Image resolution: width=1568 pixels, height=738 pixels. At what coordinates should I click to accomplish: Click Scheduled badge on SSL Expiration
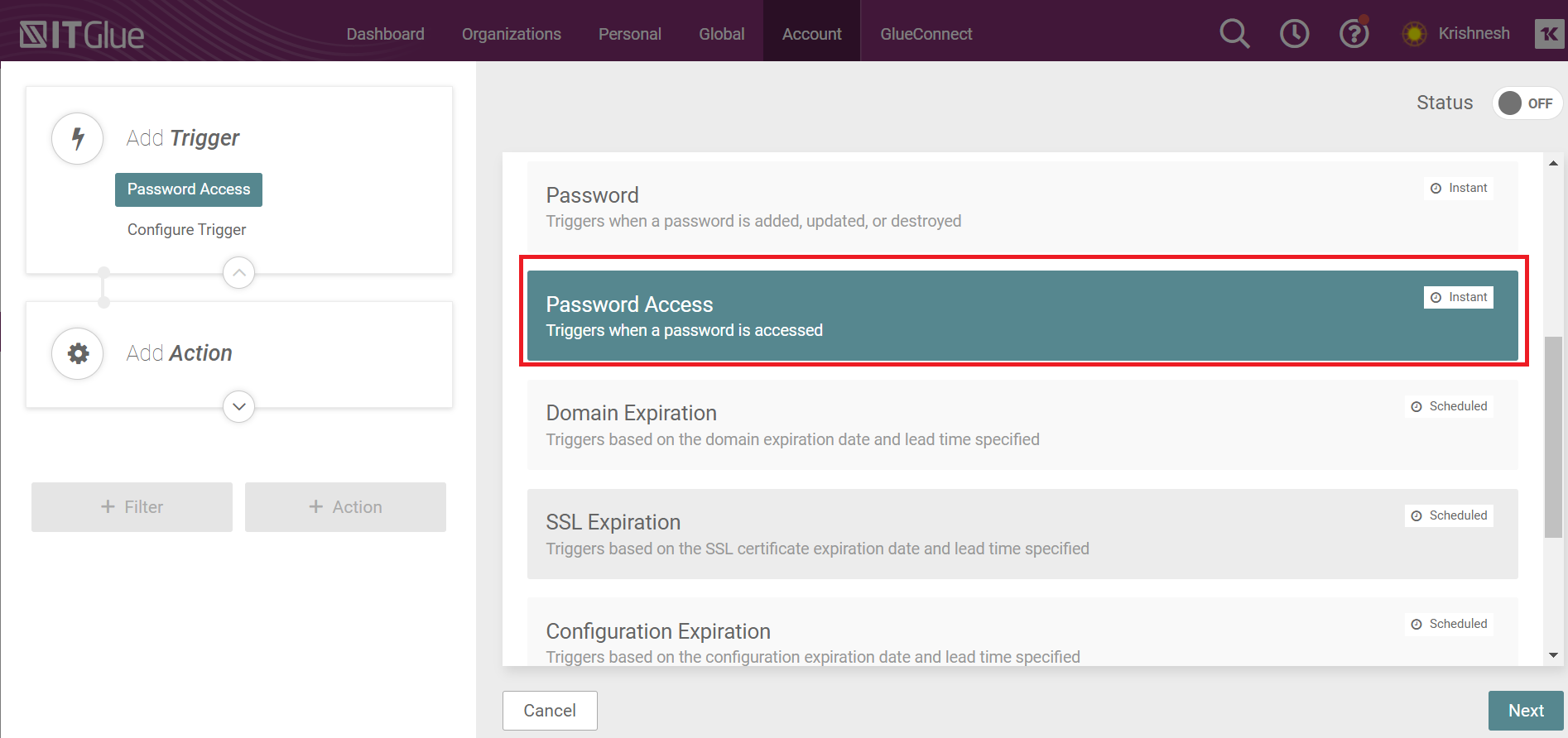click(x=1449, y=515)
